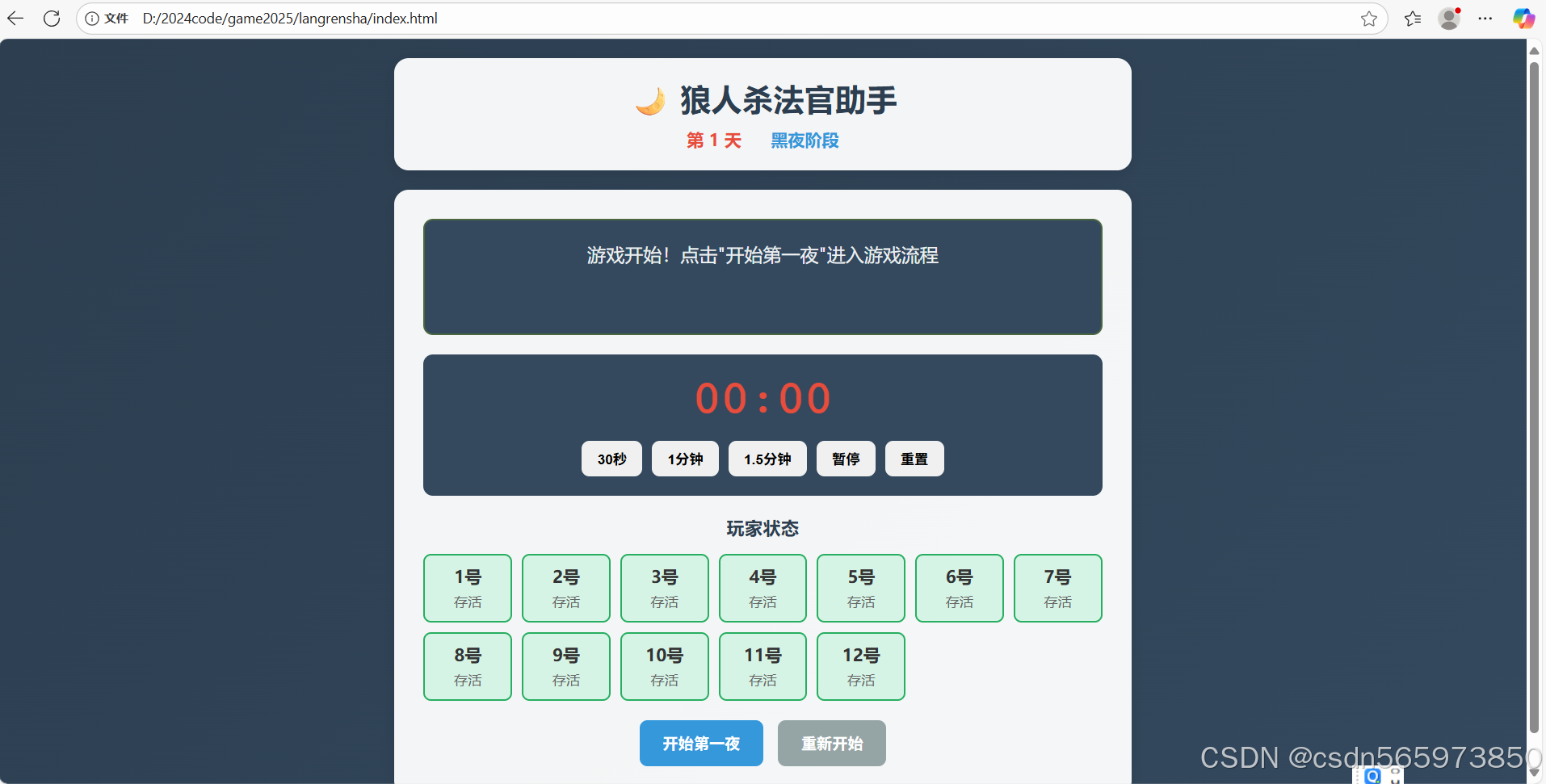1546x784 pixels.
Task: Click the back navigation arrow
Action: click(x=15, y=19)
